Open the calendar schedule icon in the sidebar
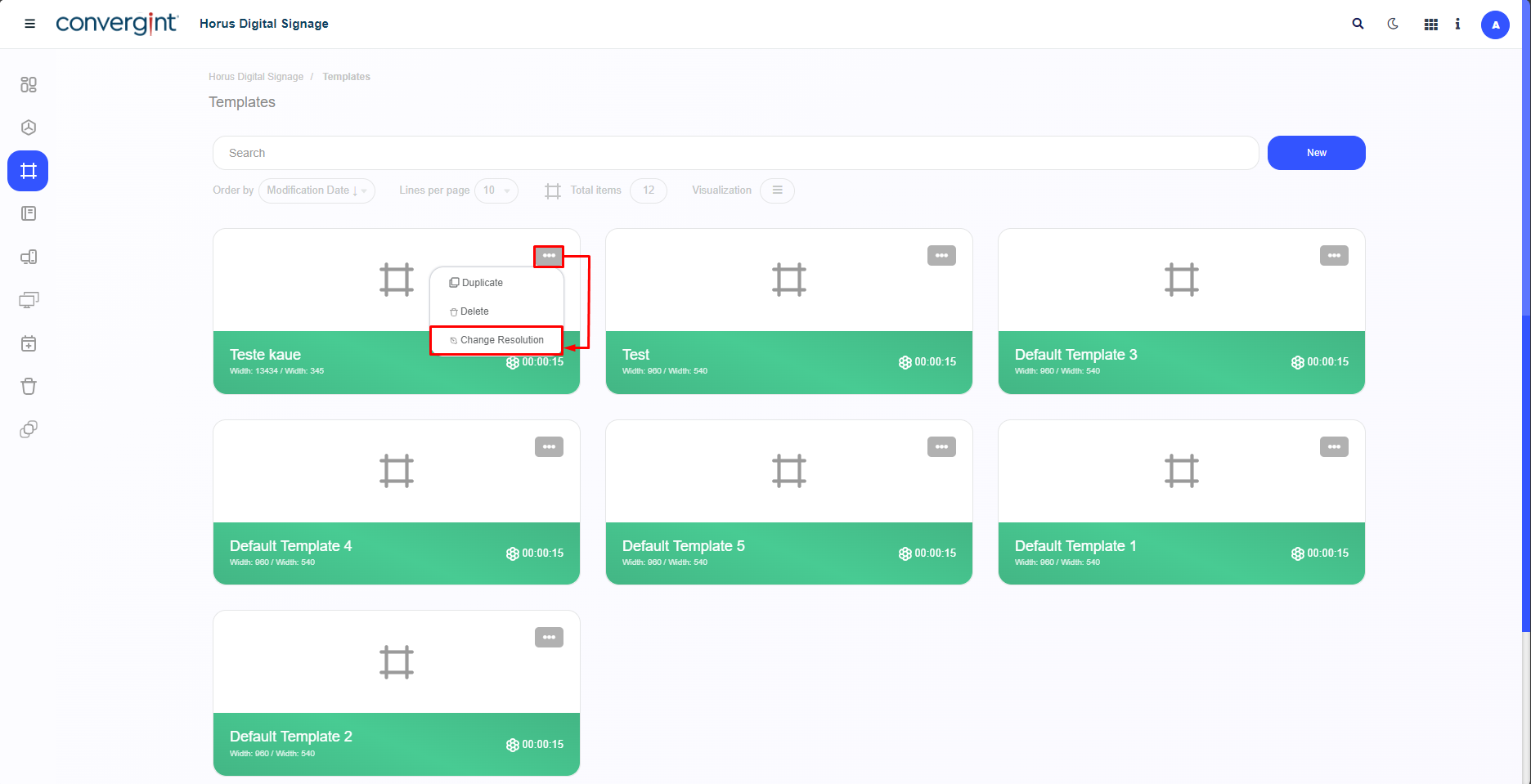 click(x=29, y=343)
